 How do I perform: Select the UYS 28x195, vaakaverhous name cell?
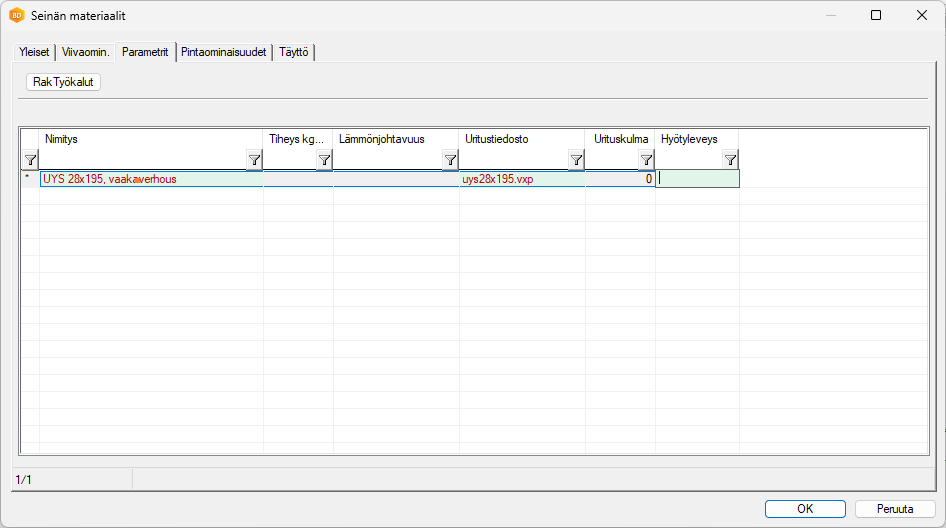tap(150, 179)
